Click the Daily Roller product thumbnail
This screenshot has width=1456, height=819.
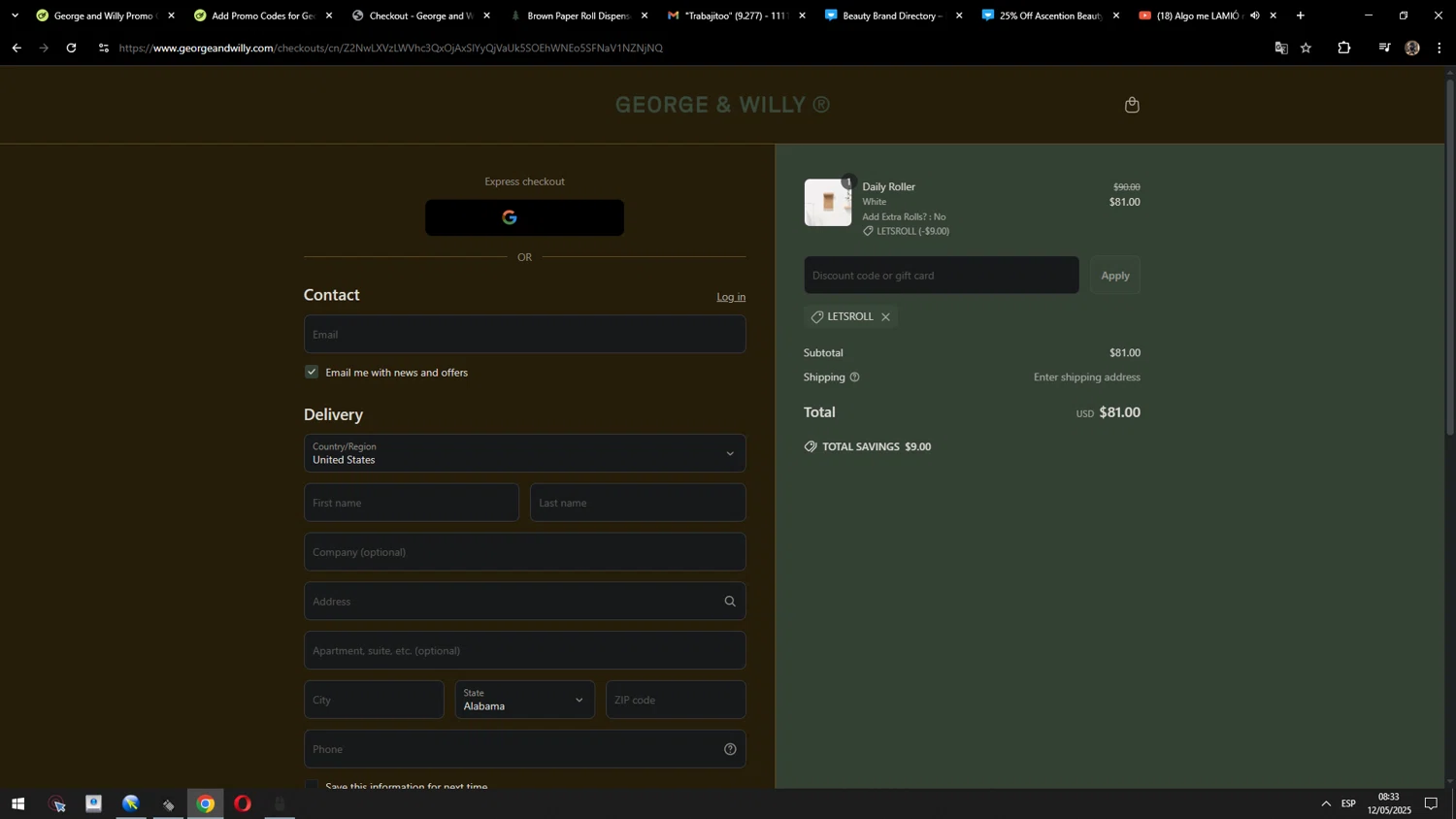coord(828,202)
